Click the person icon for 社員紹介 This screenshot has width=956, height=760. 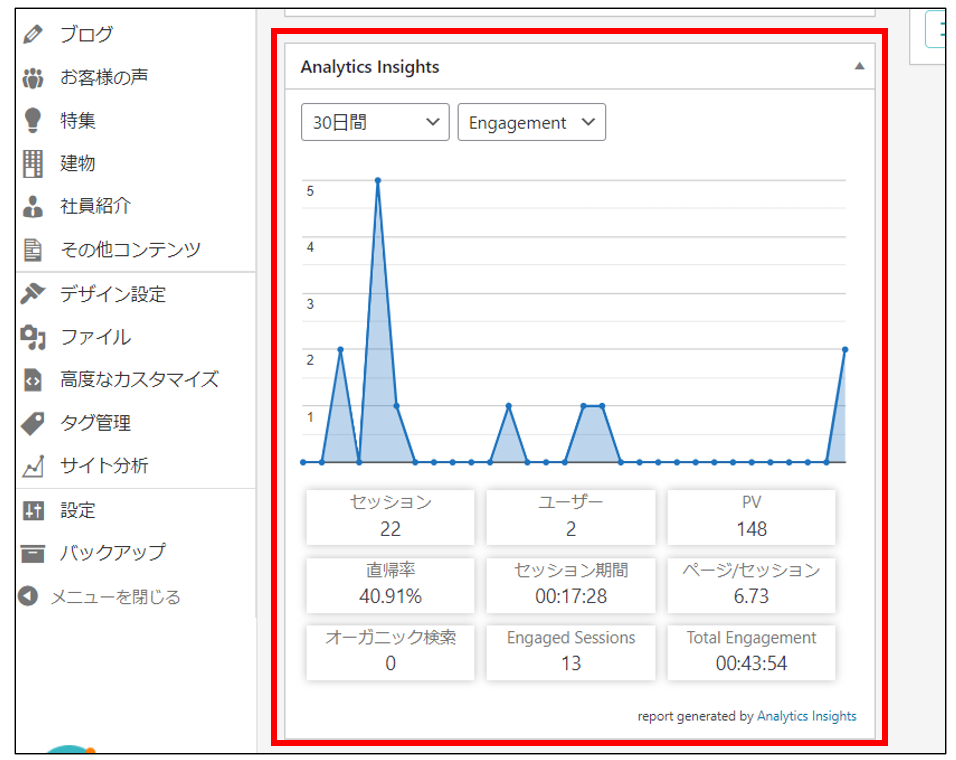pos(33,206)
